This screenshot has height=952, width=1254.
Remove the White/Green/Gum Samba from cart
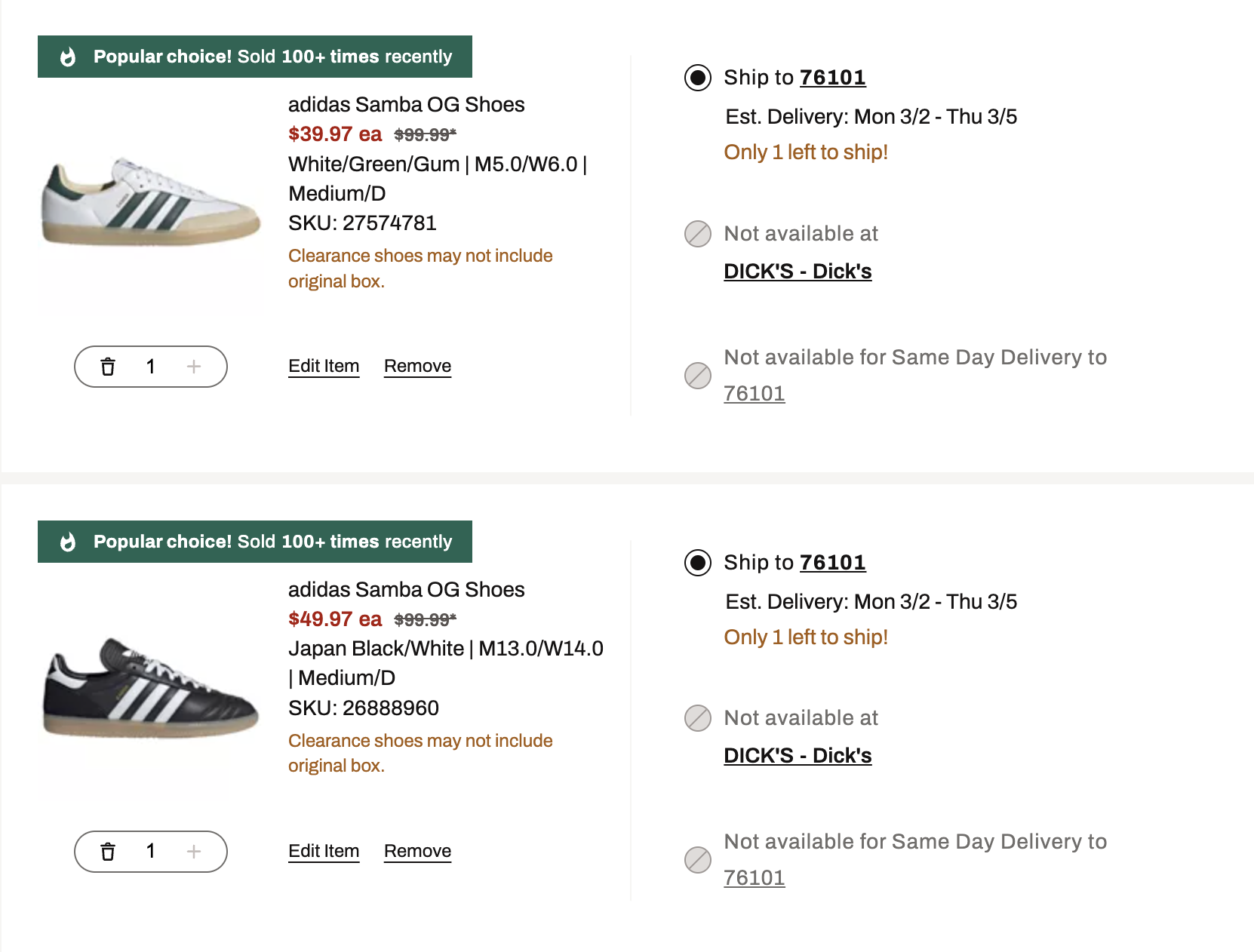(x=417, y=366)
